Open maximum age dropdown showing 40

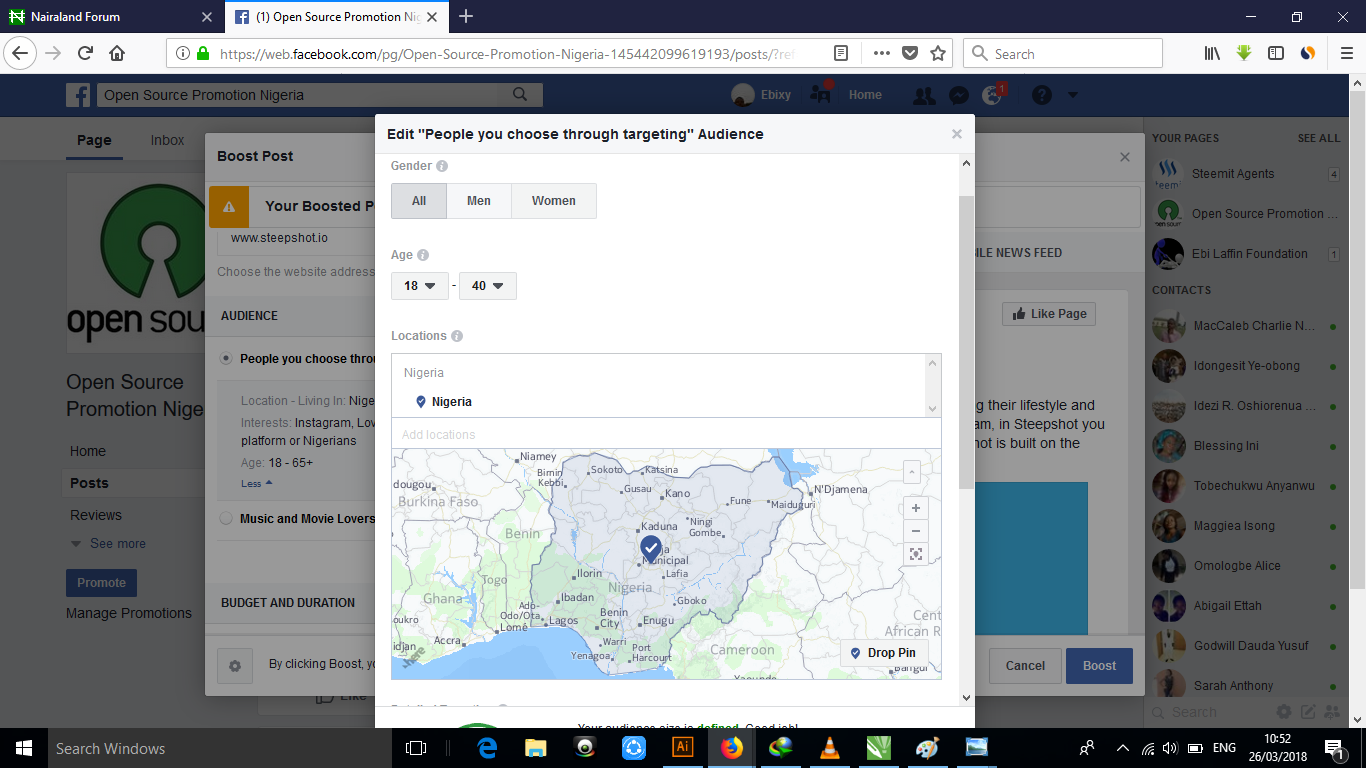[x=487, y=286]
